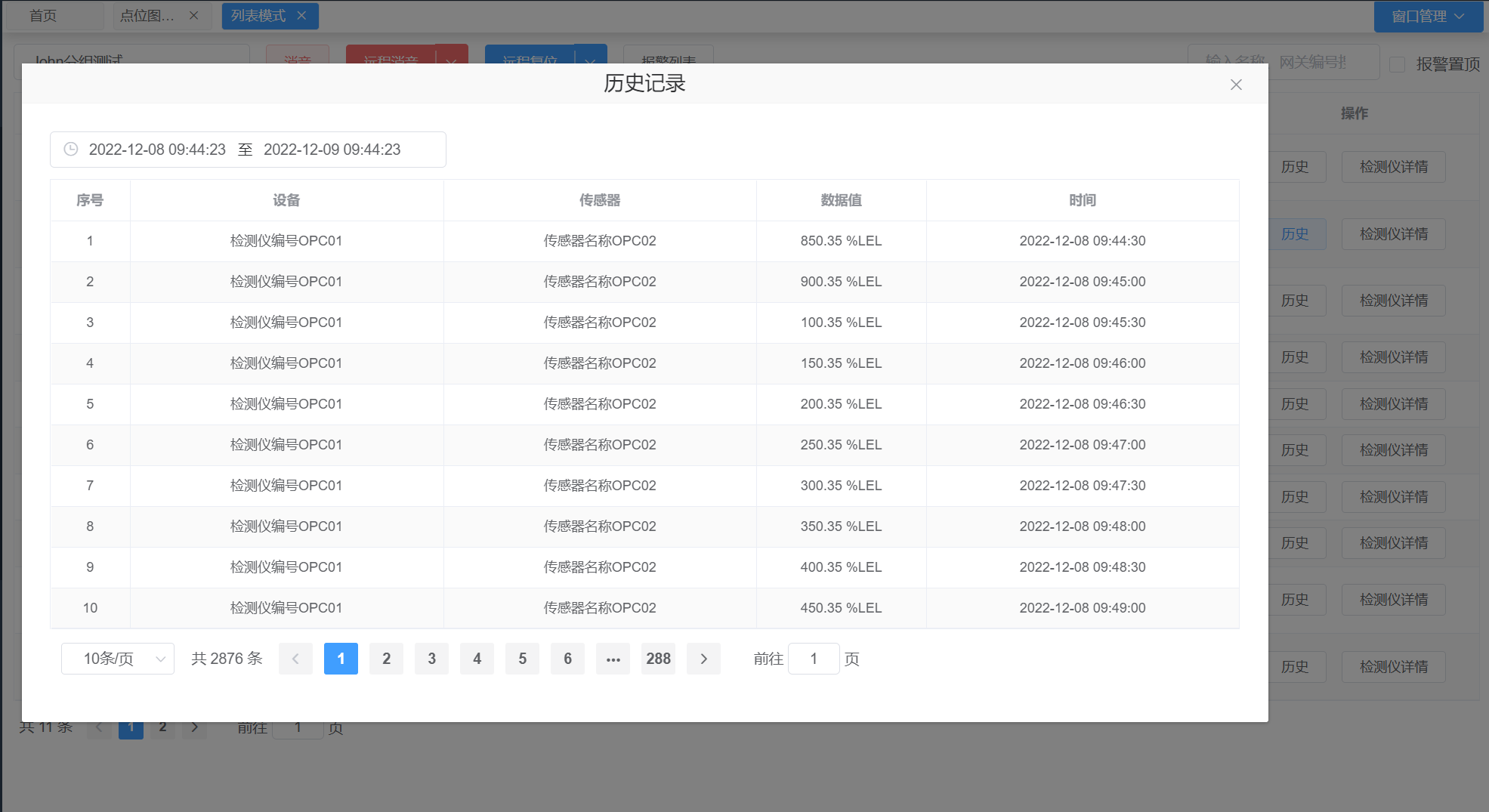Close the 列表模式 tab with its X
Screen dimensions: 1489x812
[x=301, y=16]
